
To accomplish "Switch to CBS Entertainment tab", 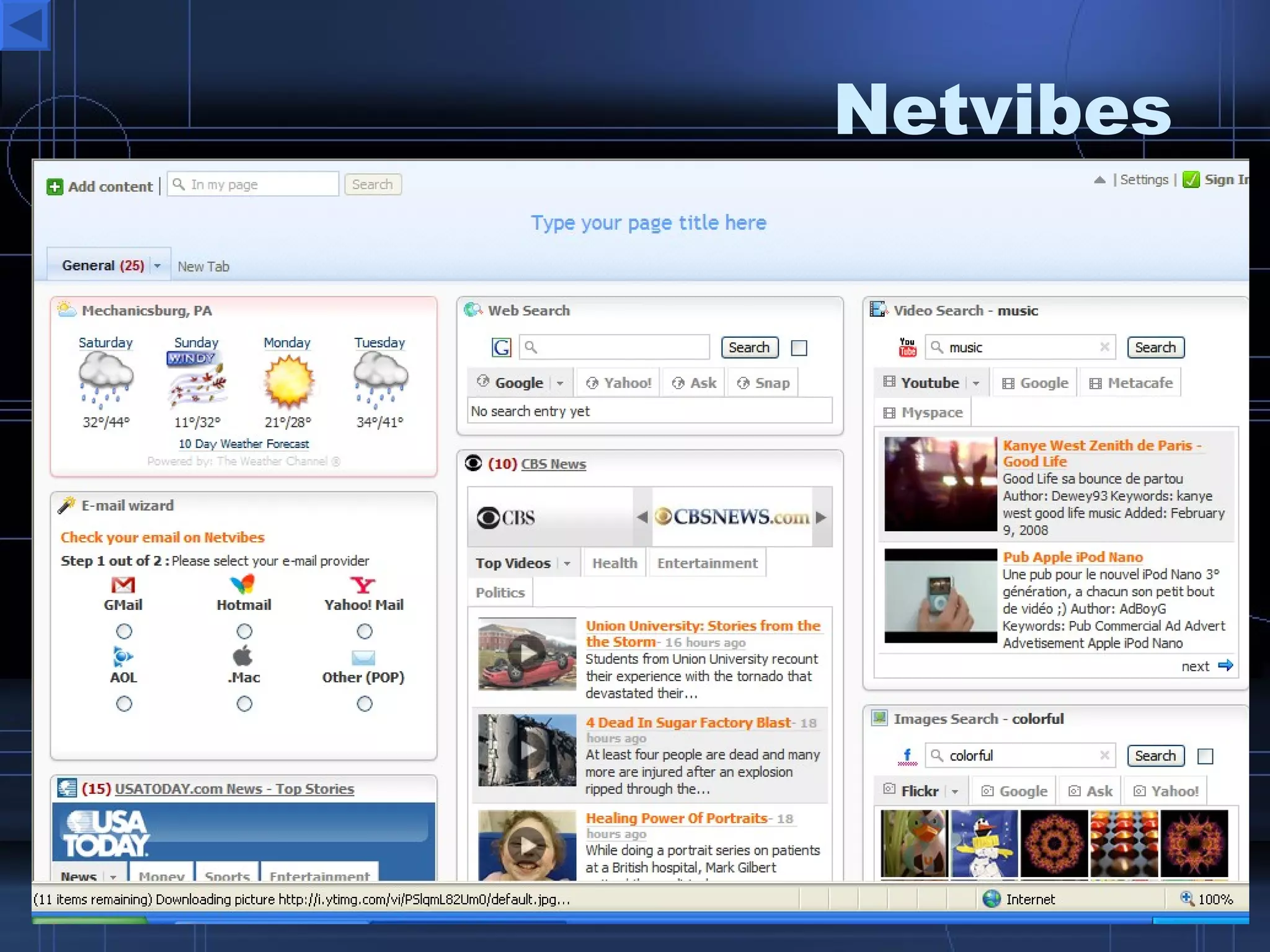I will 707,563.
